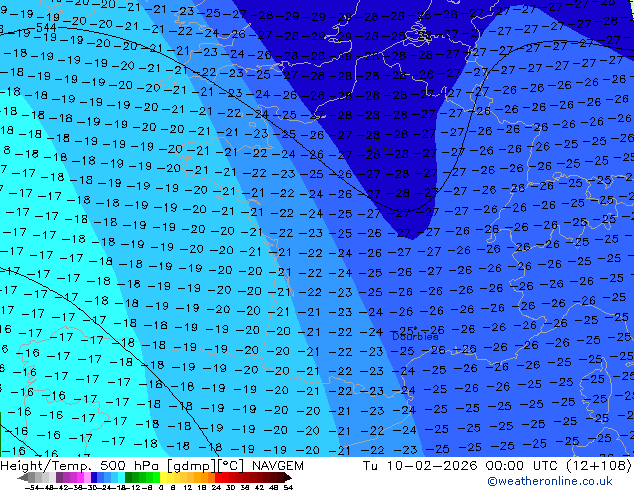Select the bright red legend swatch
Viewport: 634px width, 490px height.
pyautogui.click(x=218, y=477)
